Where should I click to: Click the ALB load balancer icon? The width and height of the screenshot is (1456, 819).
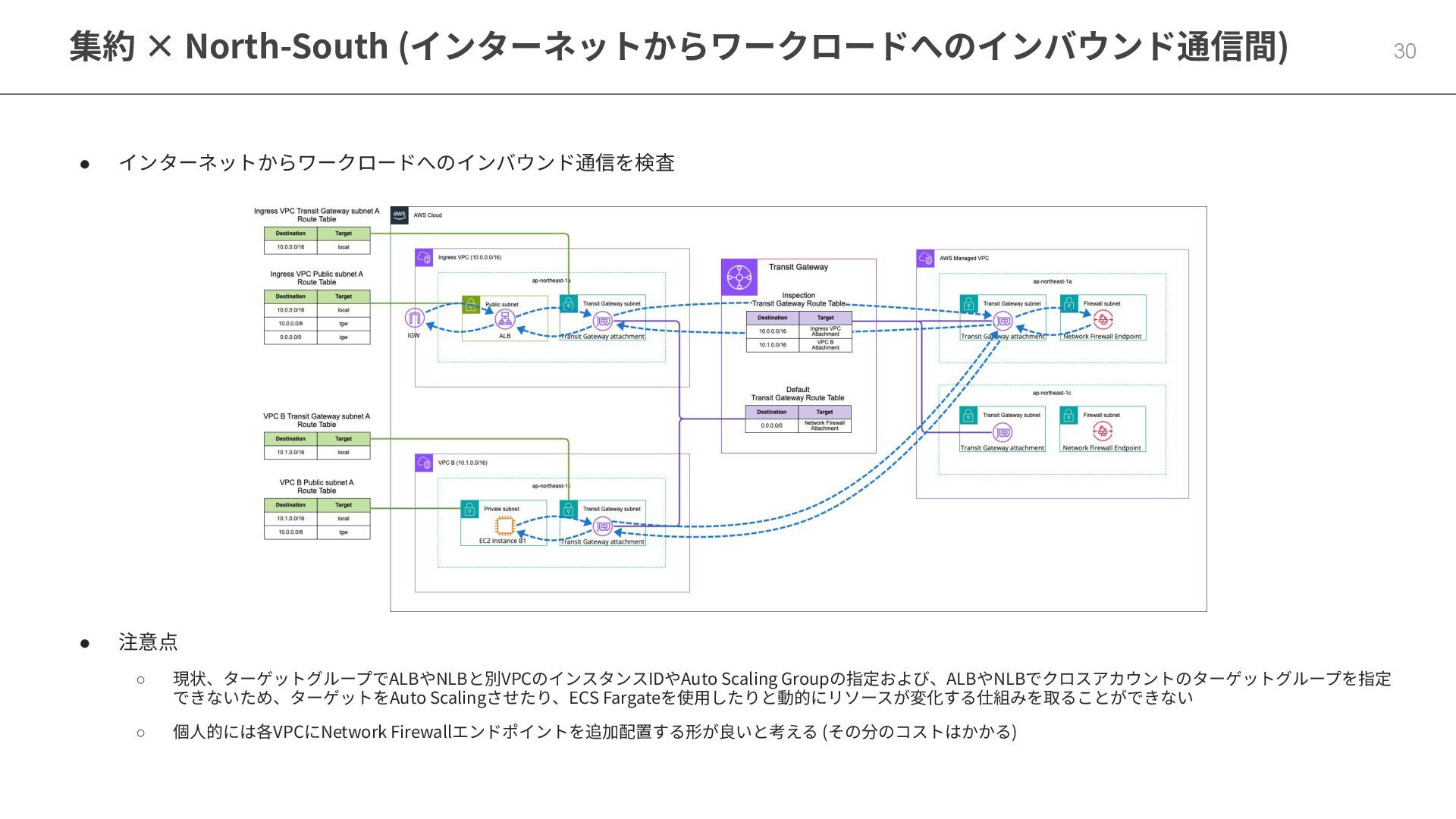tap(504, 319)
